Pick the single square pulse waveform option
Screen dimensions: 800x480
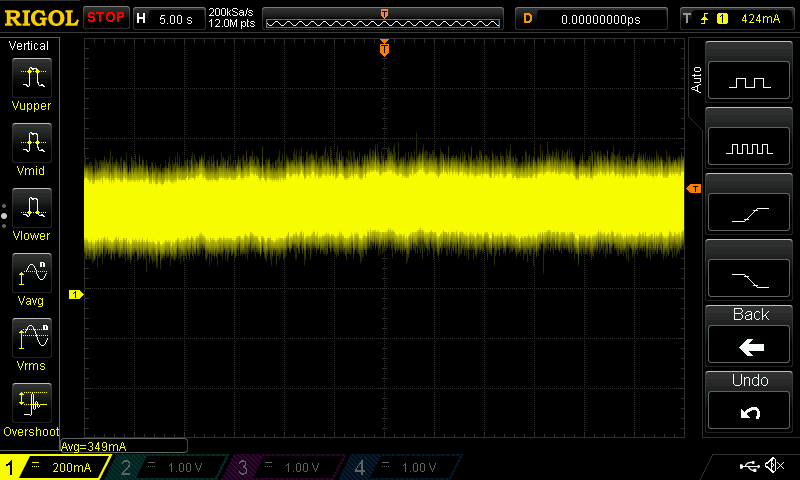[750, 82]
